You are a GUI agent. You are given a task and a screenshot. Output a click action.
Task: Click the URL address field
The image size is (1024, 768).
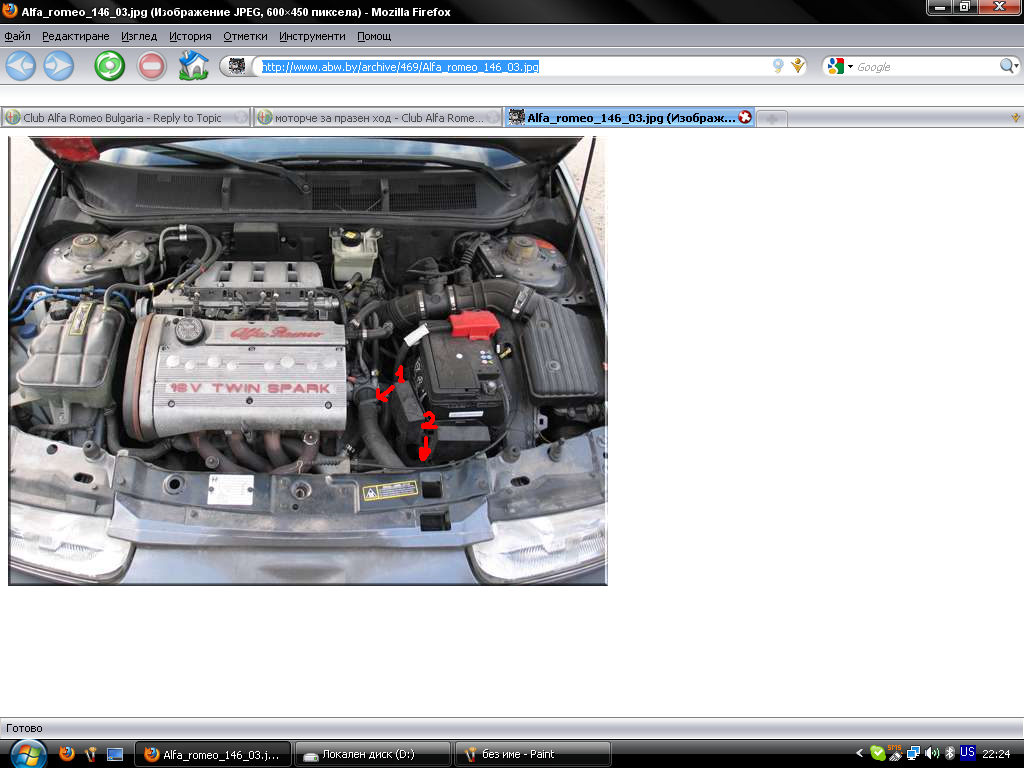(x=510, y=67)
